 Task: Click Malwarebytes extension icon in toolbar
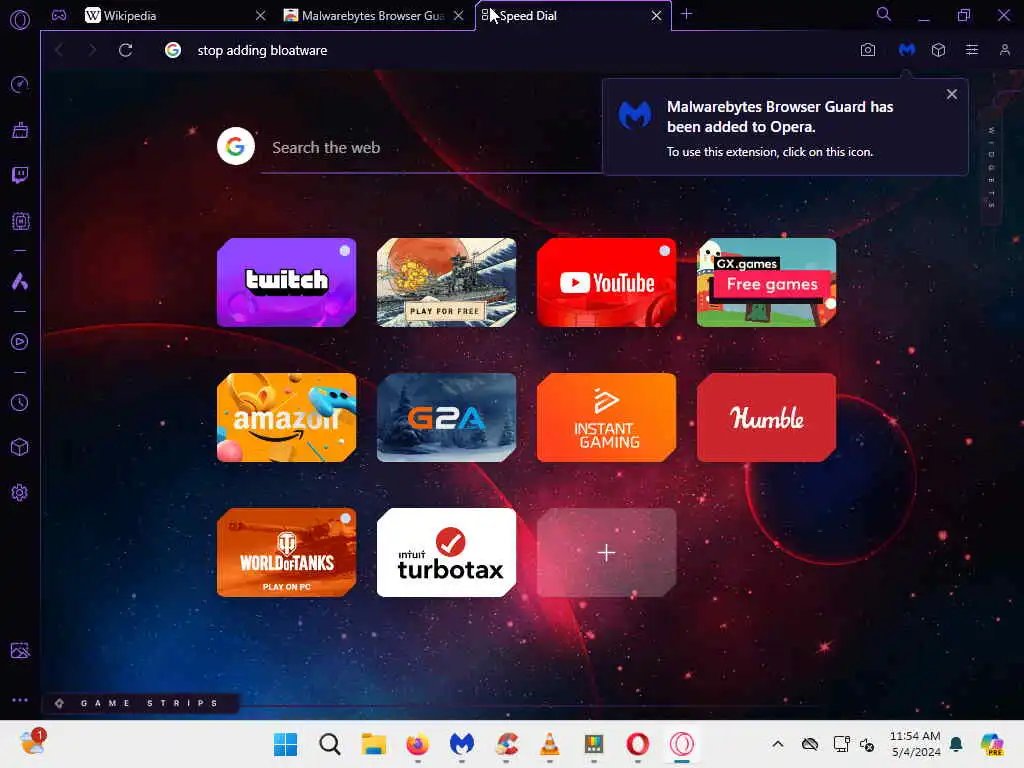coord(906,50)
